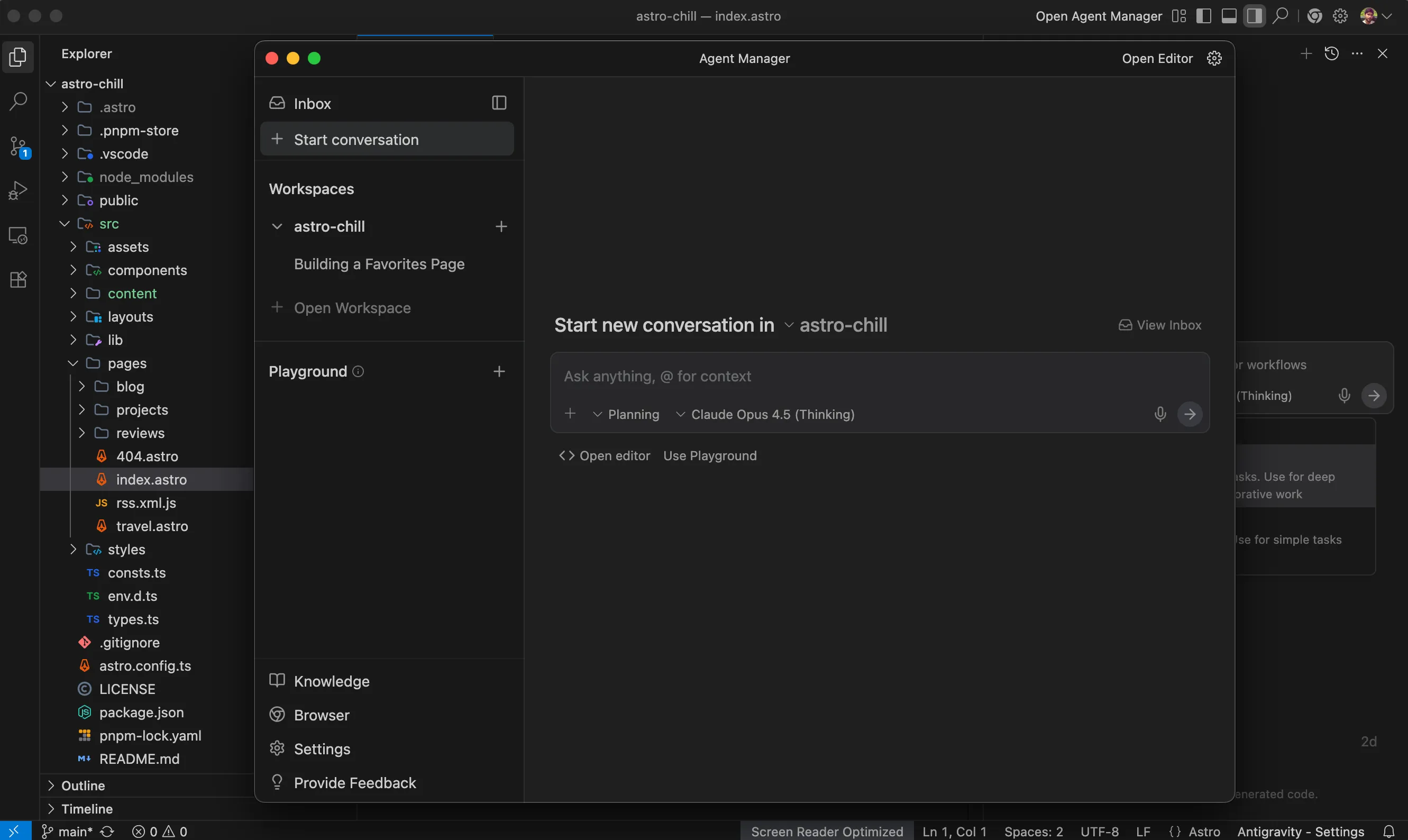This screenshot has height=840, width=1408.
Task: Toggle the primary side bar visibility
Action: point(1204,16)
